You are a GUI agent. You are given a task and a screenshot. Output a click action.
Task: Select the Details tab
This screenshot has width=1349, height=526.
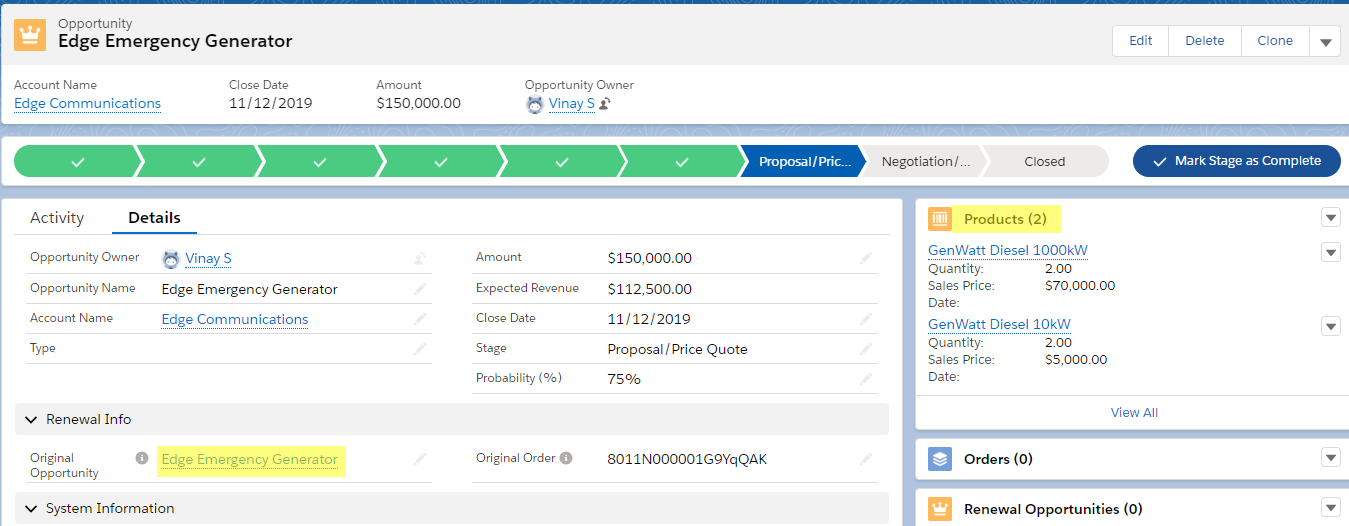[x=154, y=217]
